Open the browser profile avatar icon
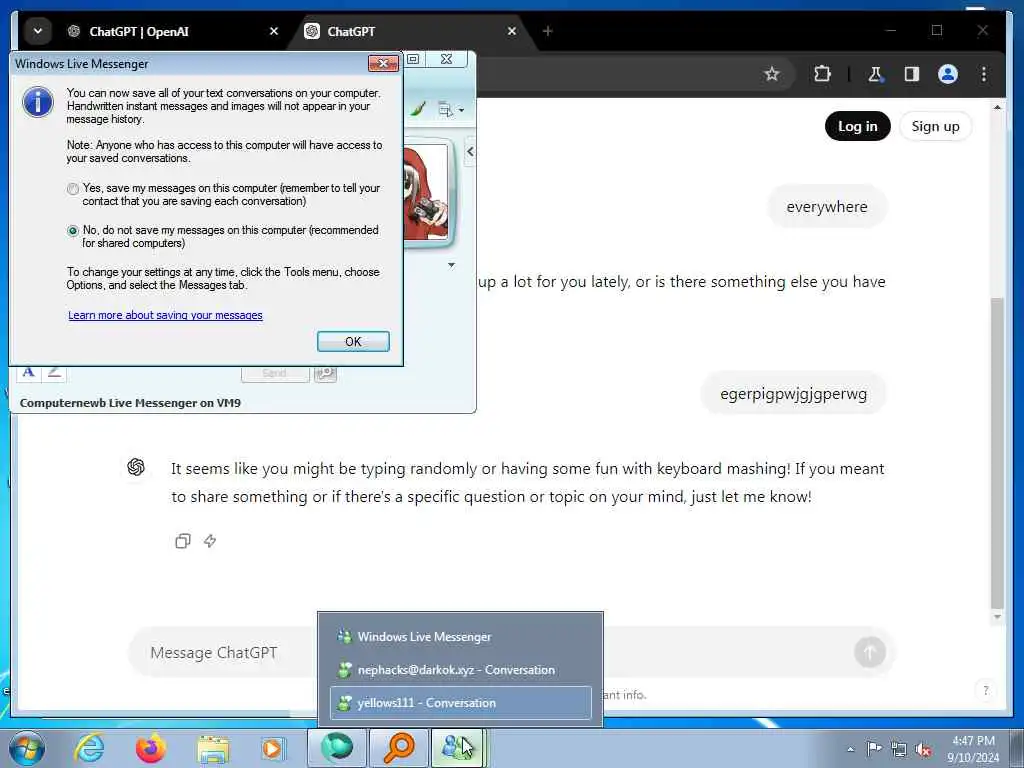Viewport: 1024px width, 768px height. point(948,74)
